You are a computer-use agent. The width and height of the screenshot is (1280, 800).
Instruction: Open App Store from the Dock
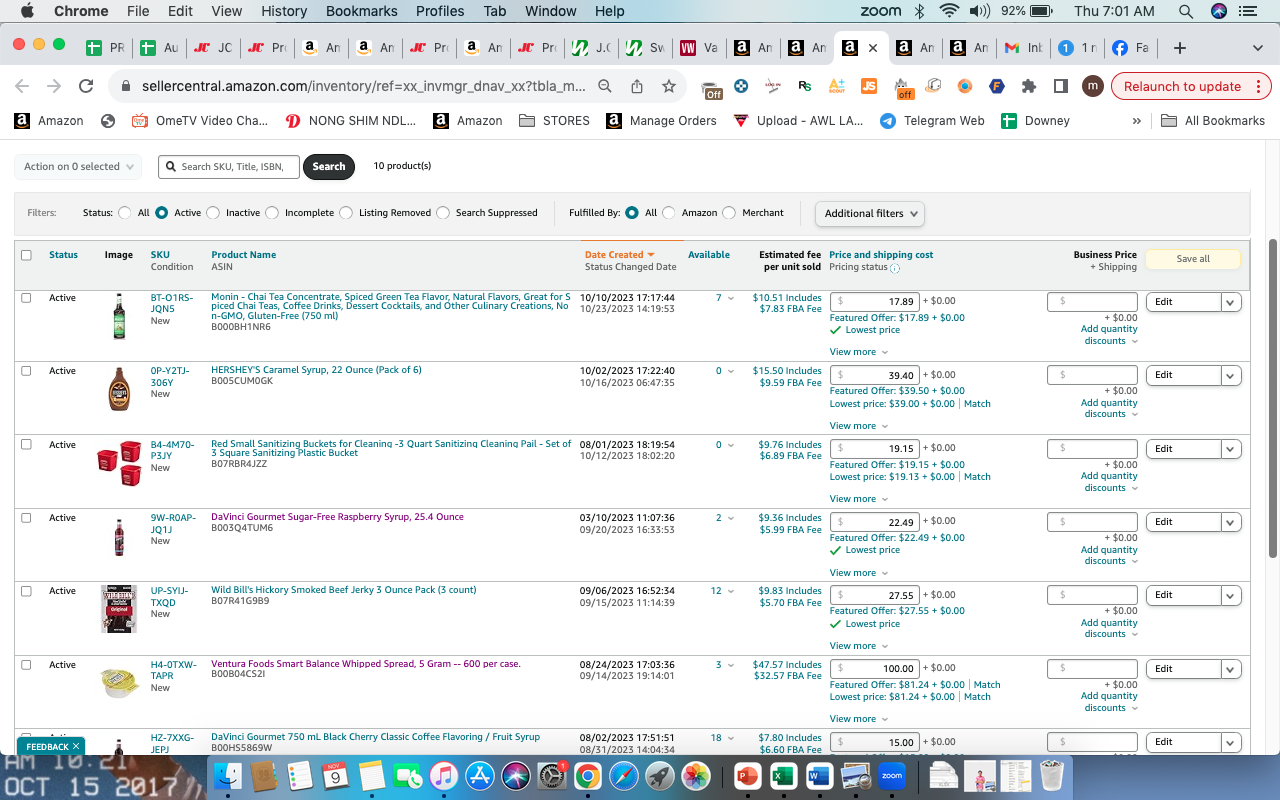[x=481, y=775]
